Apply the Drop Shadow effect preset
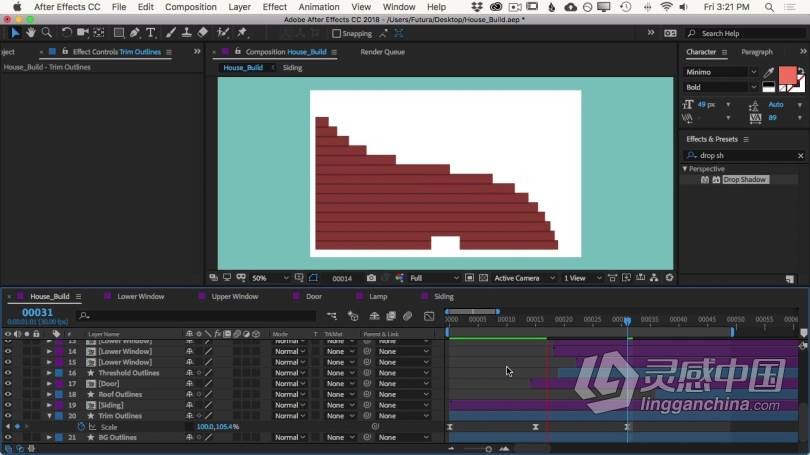Viewport: 810px width, 455px height. click(x=744, y=180)
